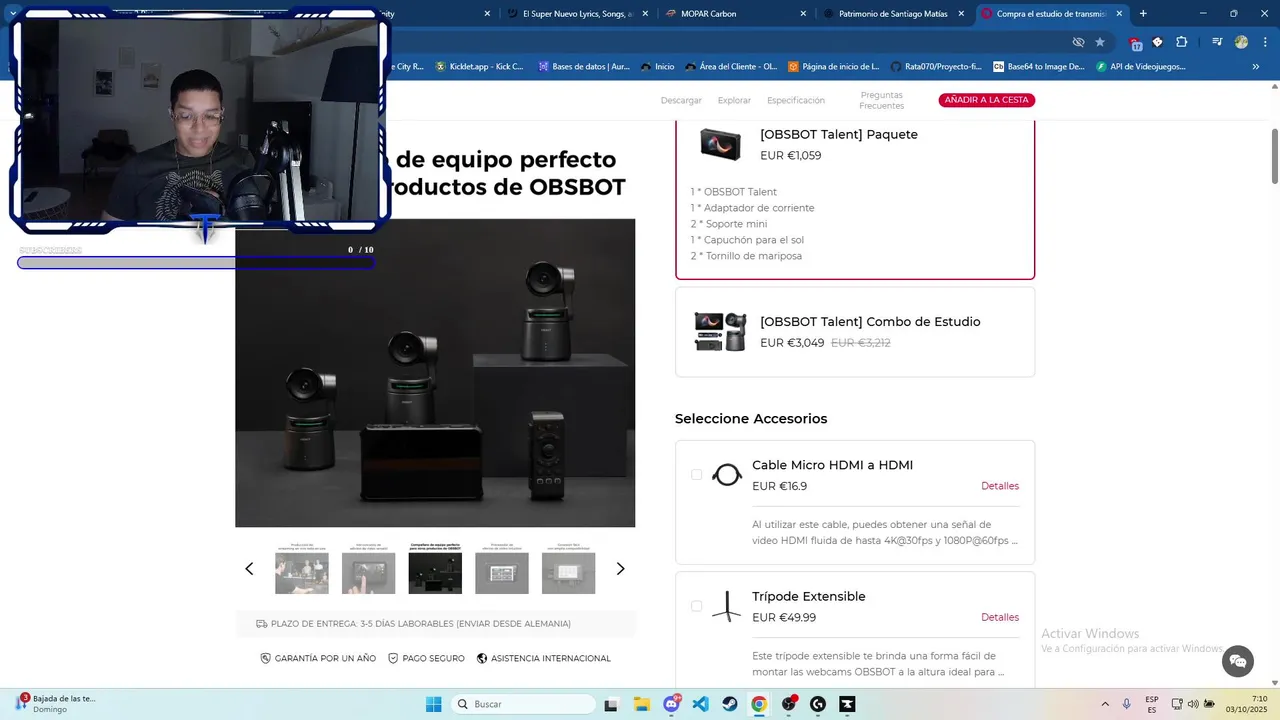Click the Trípode Extensible product icon
The height and width of the screenshot is (720, 1280).
click(x=727, y=606)
